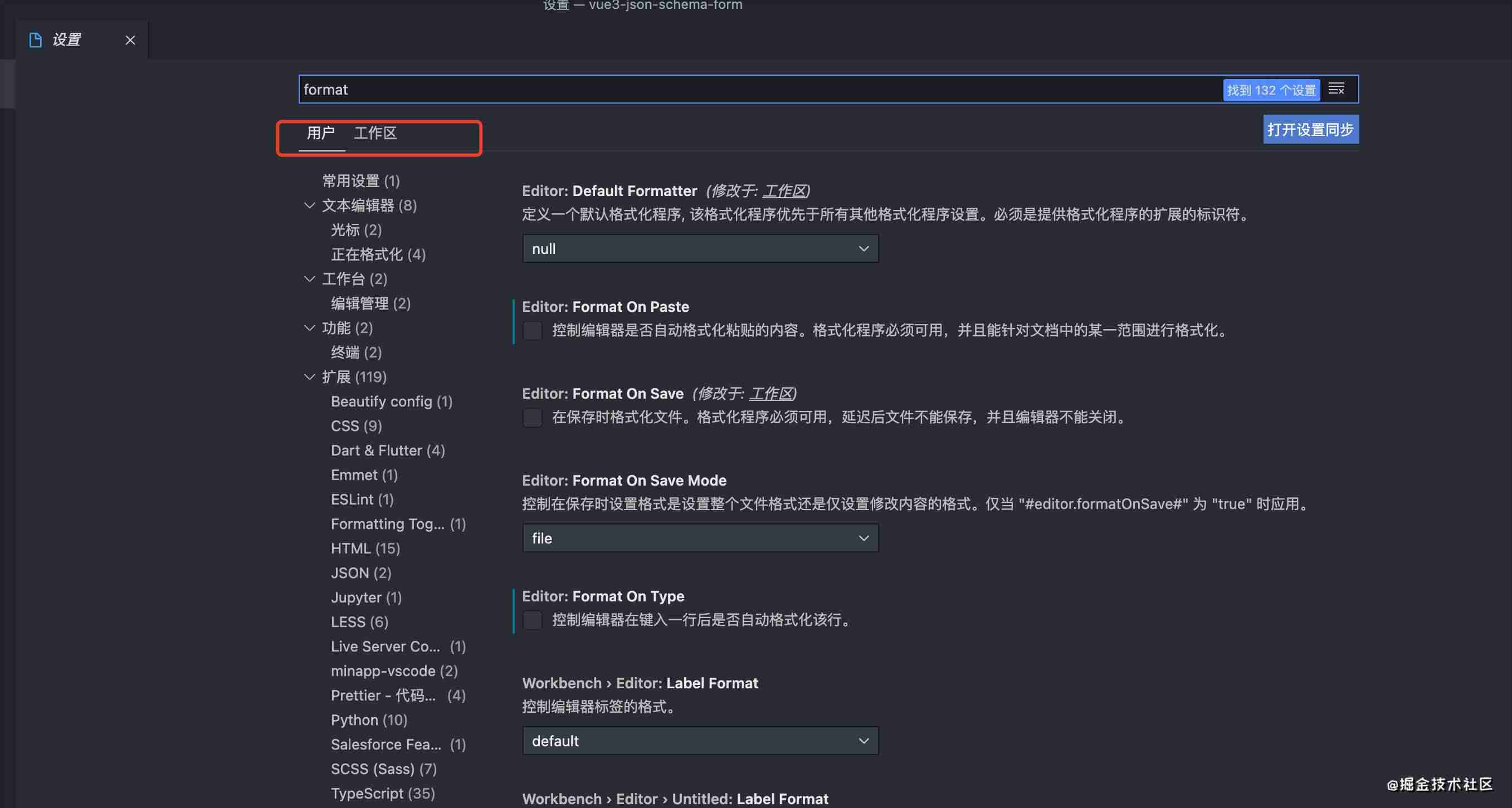Collapse the 扩展 tree chevron

pyautogui.click(x=310, y=377)
